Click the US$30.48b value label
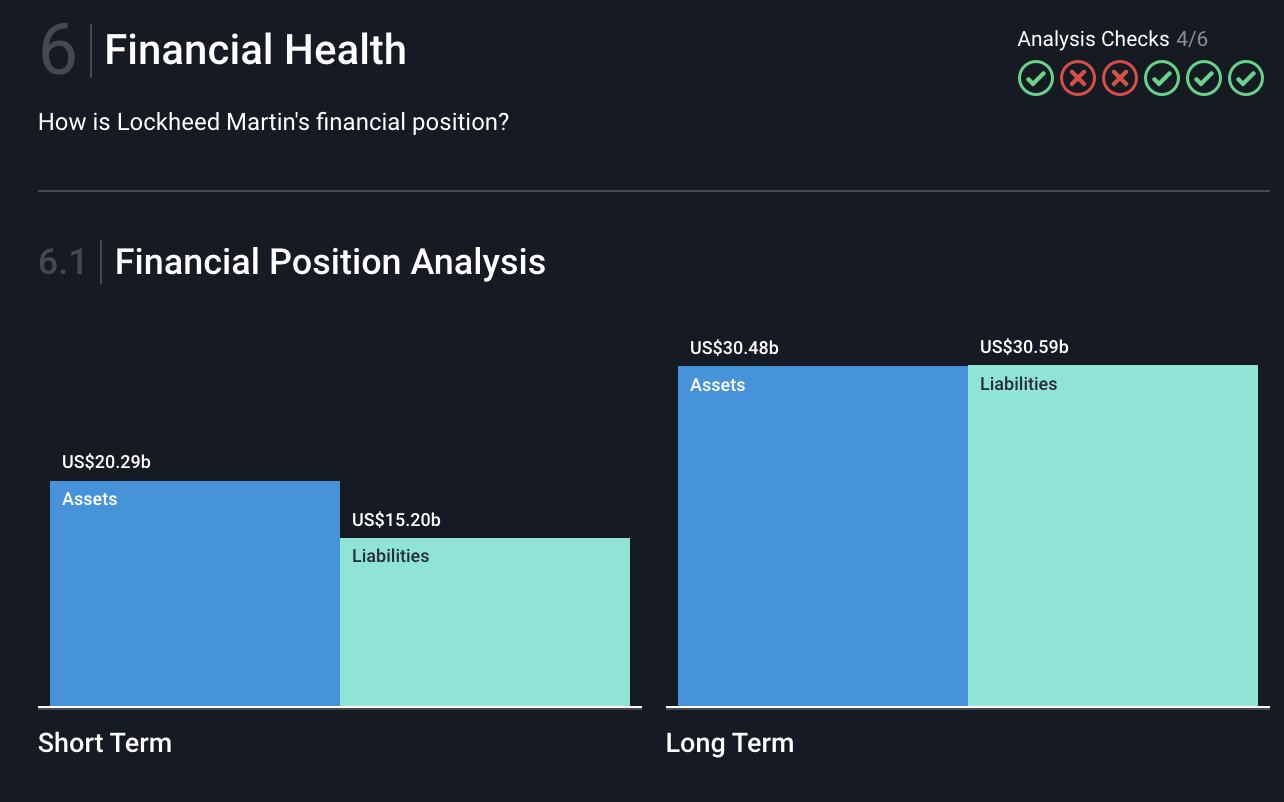Screen dimensions: 1284x802 click(734, 348)
